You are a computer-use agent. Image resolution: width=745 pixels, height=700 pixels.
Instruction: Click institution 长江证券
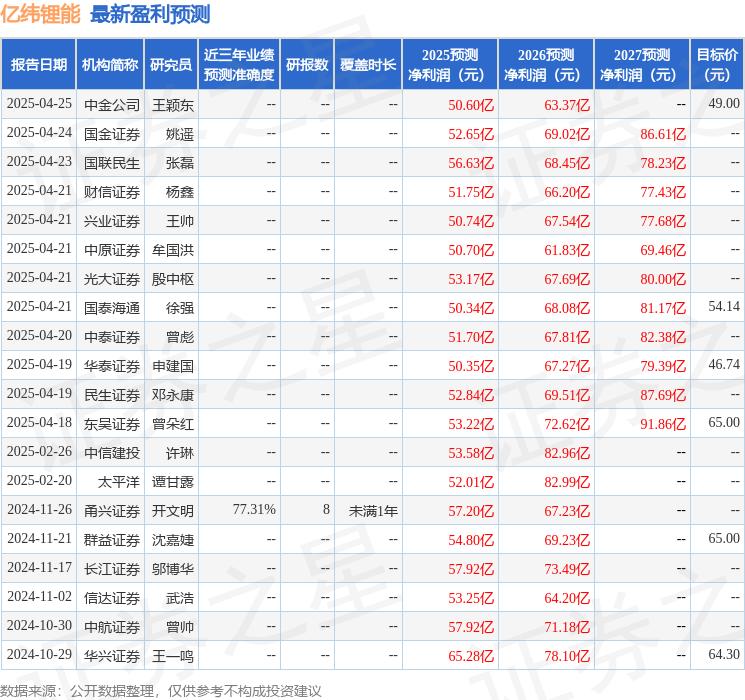[112, 569]
